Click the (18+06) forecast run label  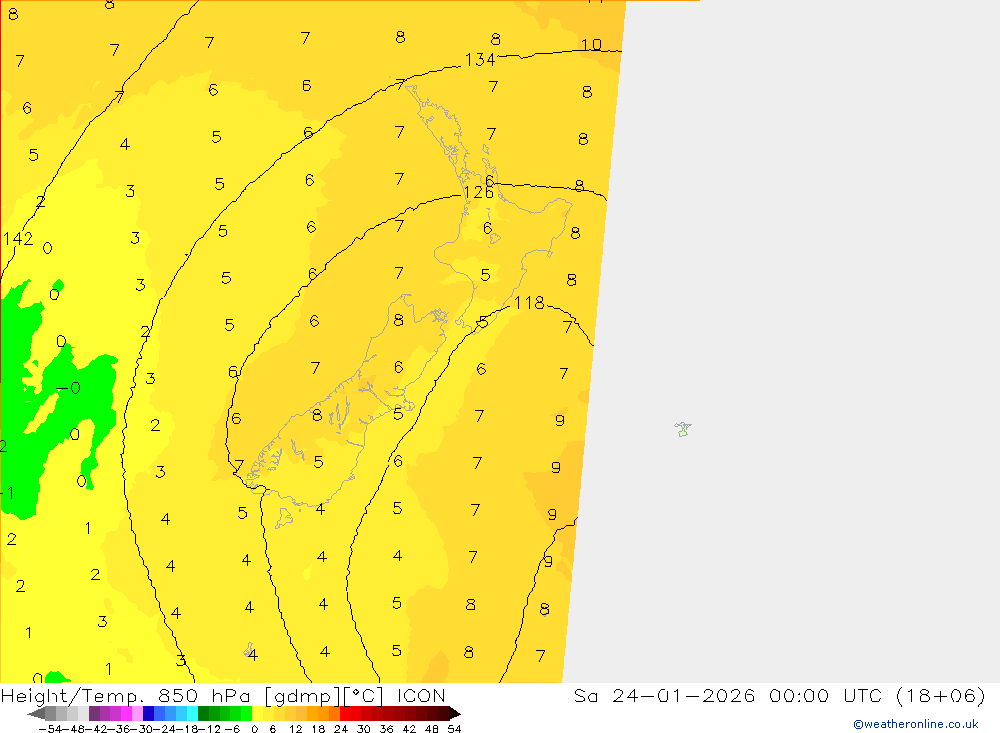(x=941, y=696)
